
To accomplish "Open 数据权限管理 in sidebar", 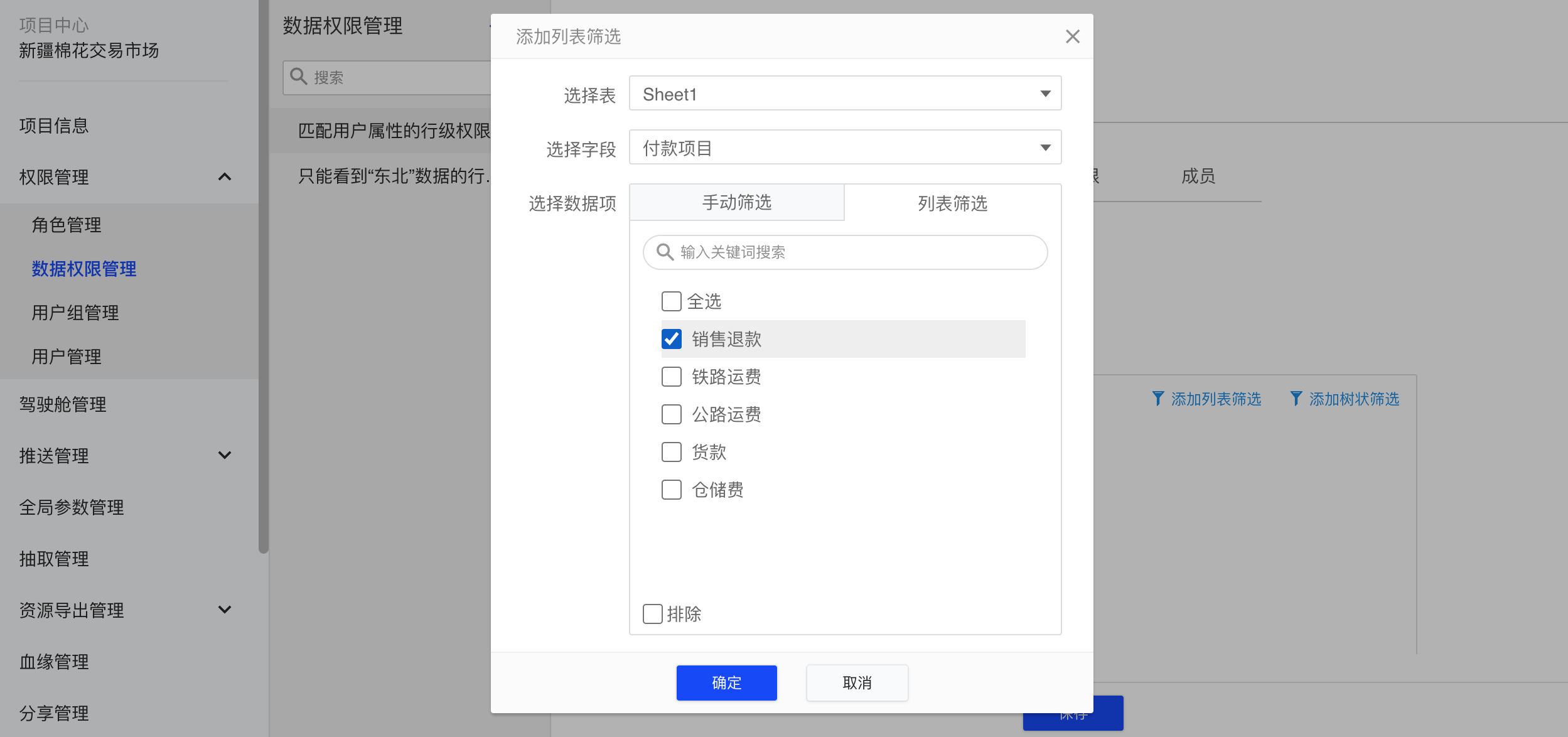I will (x=84, y=269).
